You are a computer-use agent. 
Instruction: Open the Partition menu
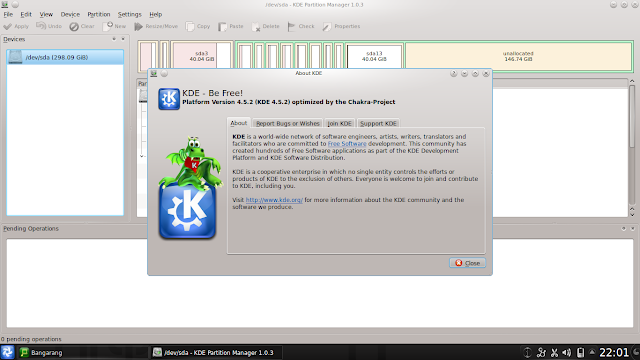(99, 14)
